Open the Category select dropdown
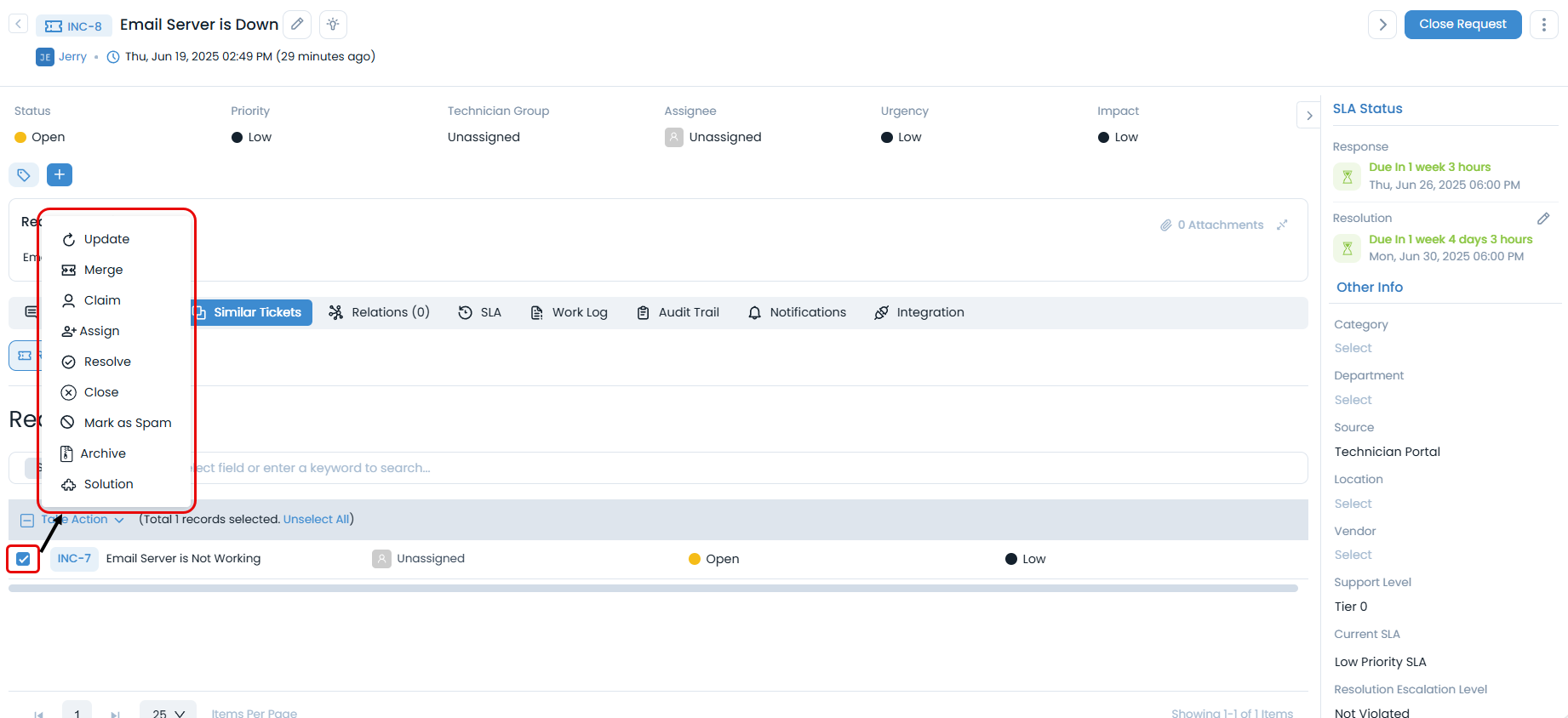 coord(1353,348)
